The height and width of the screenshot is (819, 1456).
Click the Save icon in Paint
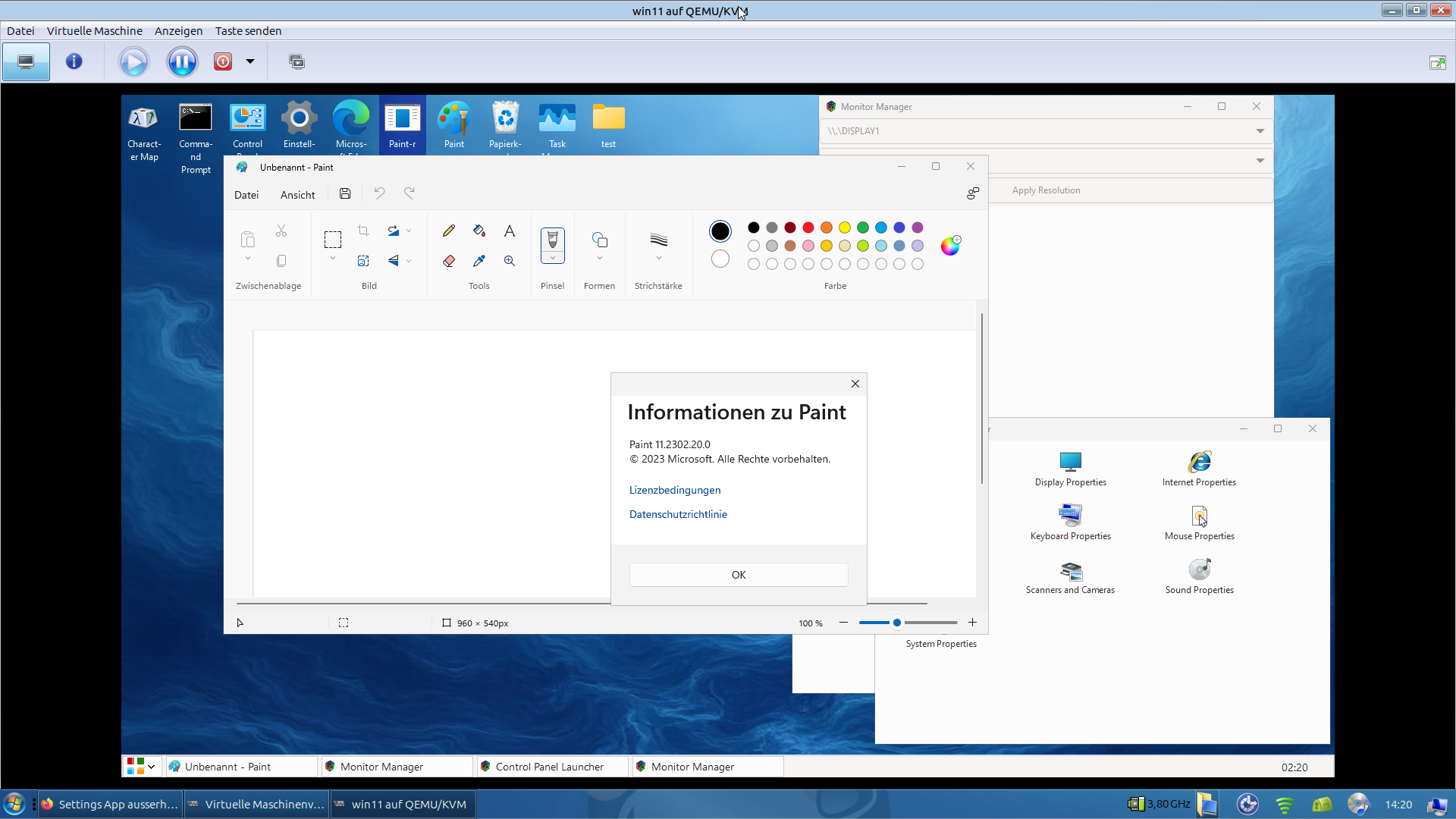point(345,193)
